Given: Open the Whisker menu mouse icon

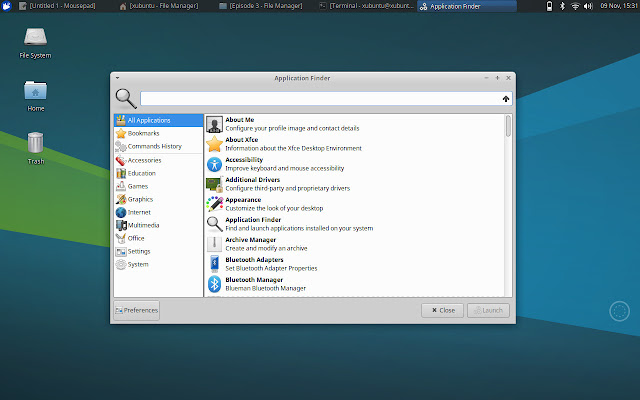Looking at the screenshot, I should [x=7, y=6].
